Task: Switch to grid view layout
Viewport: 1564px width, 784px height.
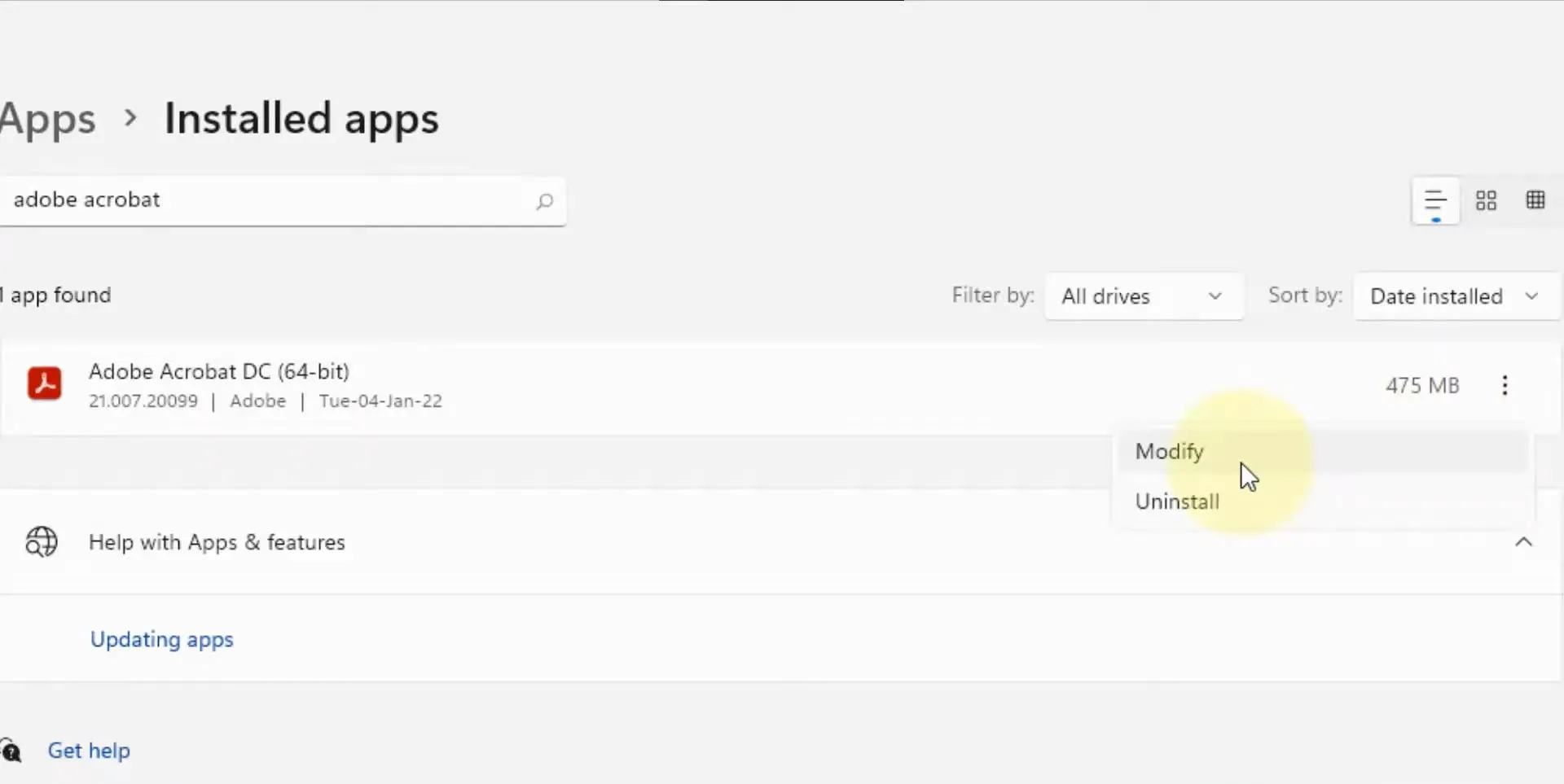Action: pyautogui.click(x=1486, y=200)
